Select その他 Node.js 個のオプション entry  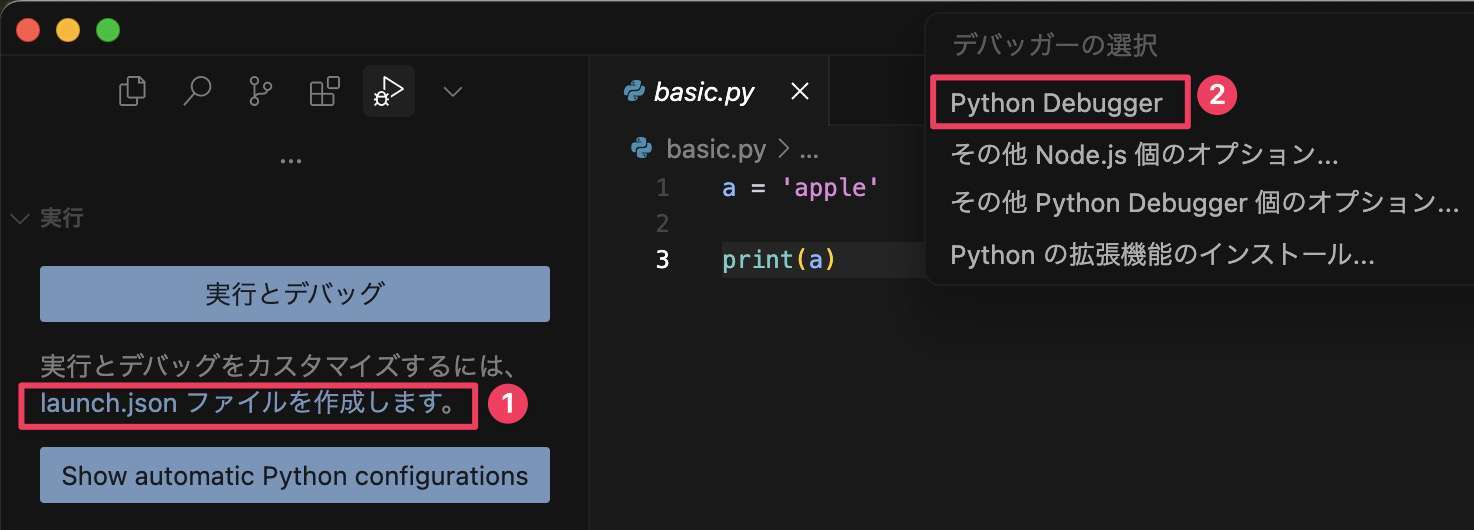1144,154
